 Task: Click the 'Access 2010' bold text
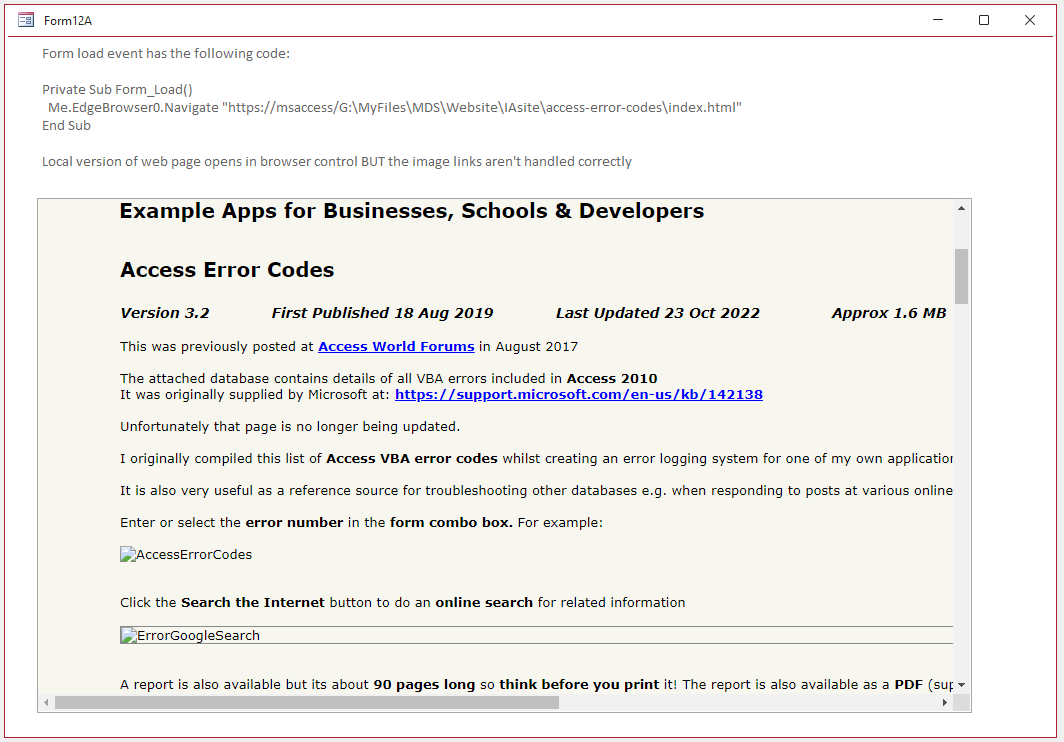612,378
